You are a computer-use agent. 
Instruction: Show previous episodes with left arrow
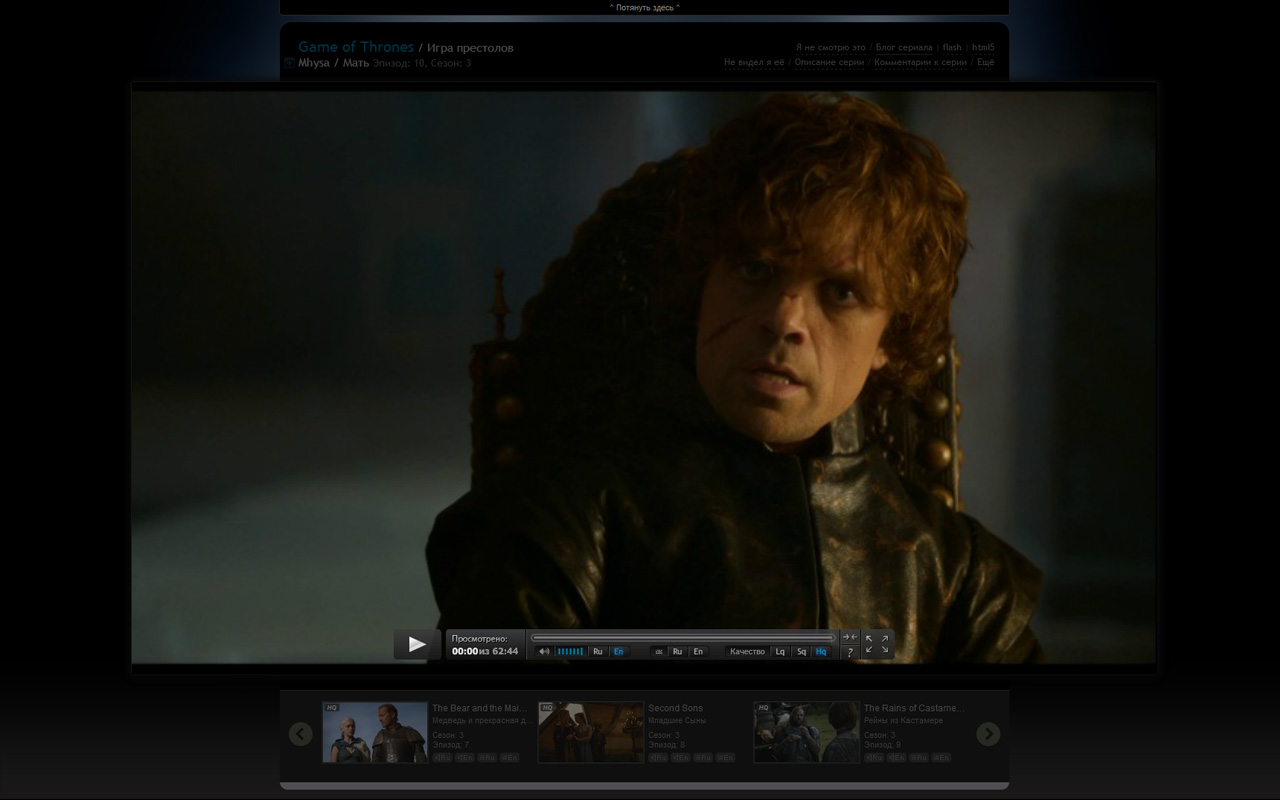click(301, 734)
